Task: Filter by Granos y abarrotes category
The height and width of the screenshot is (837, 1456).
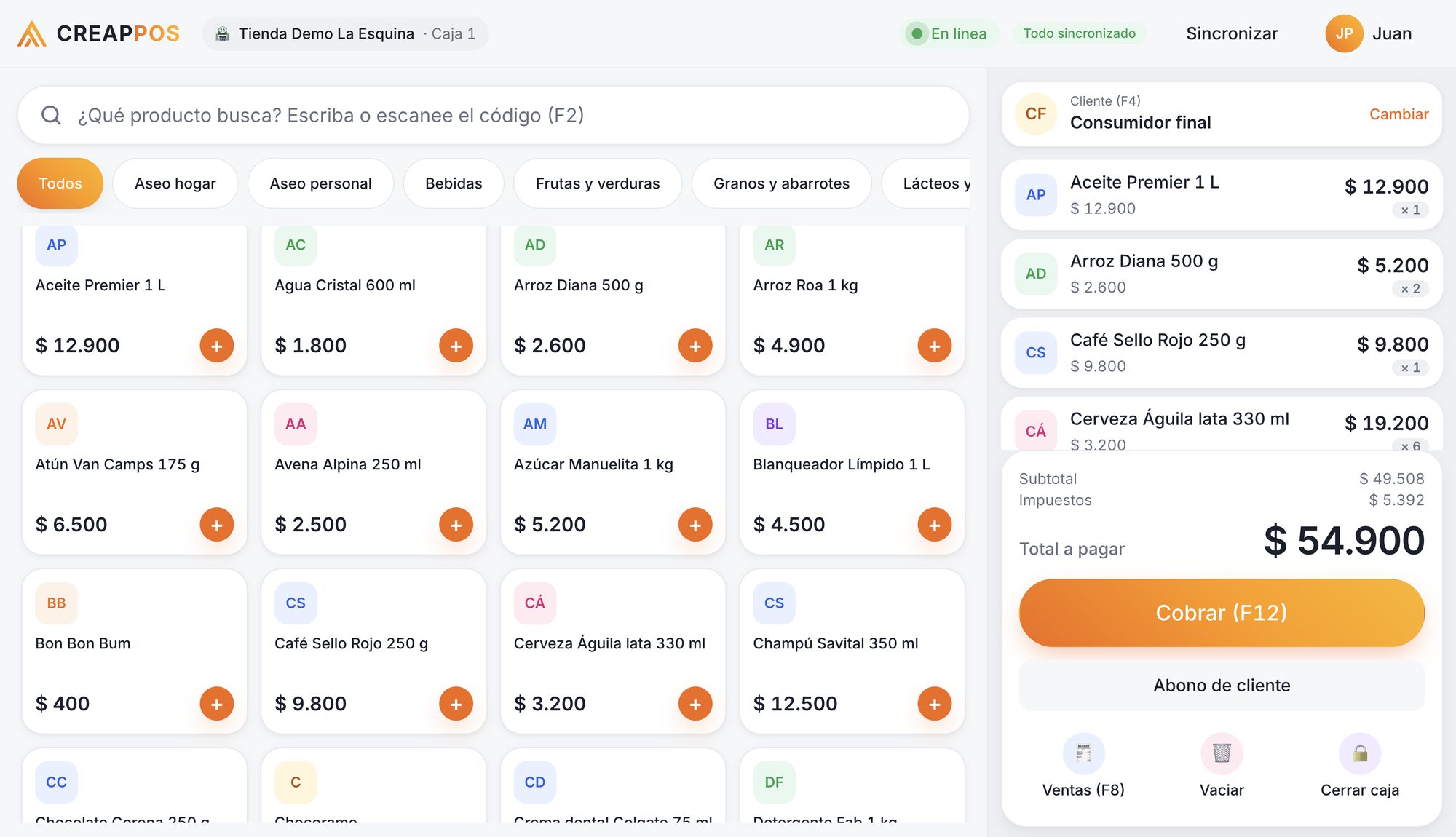Action: tap(781, 183)
